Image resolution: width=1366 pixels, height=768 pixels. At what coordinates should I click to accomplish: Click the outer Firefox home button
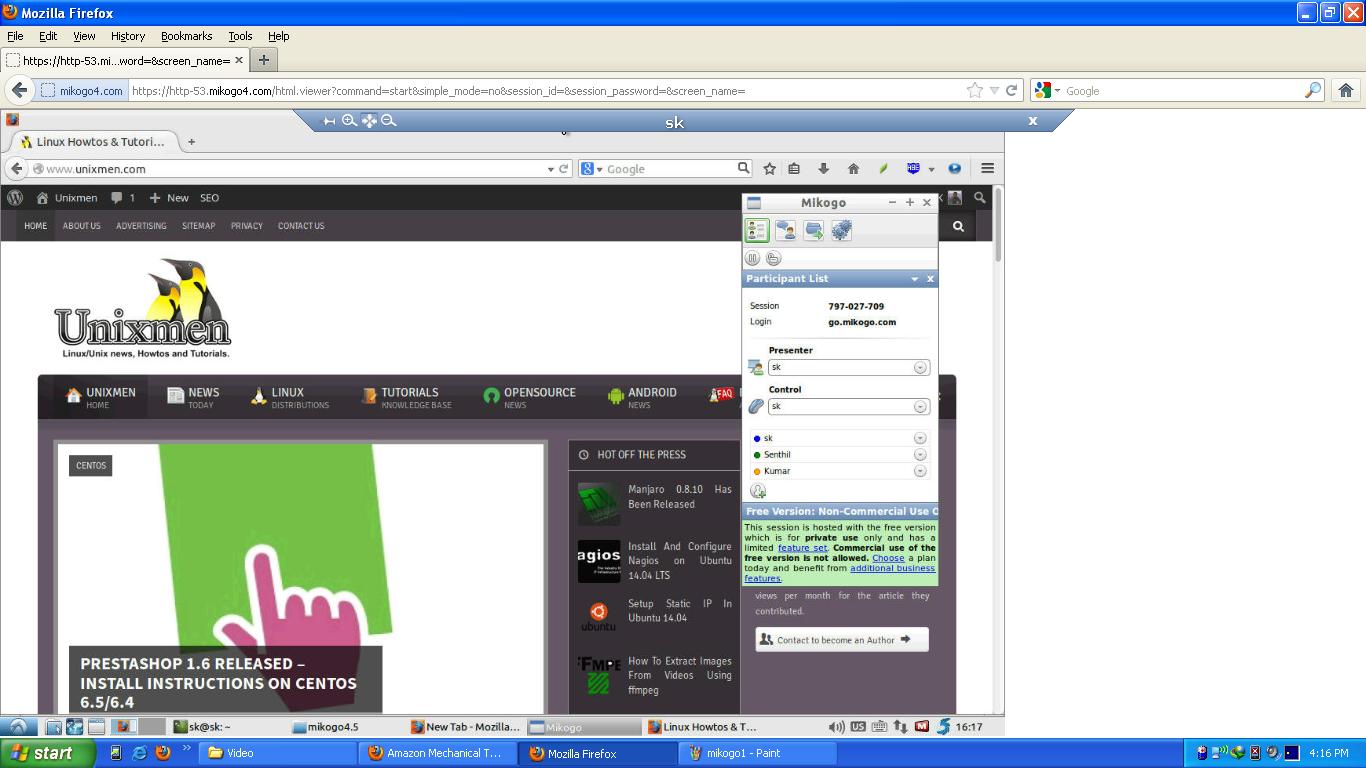[x=1346, y=90]
